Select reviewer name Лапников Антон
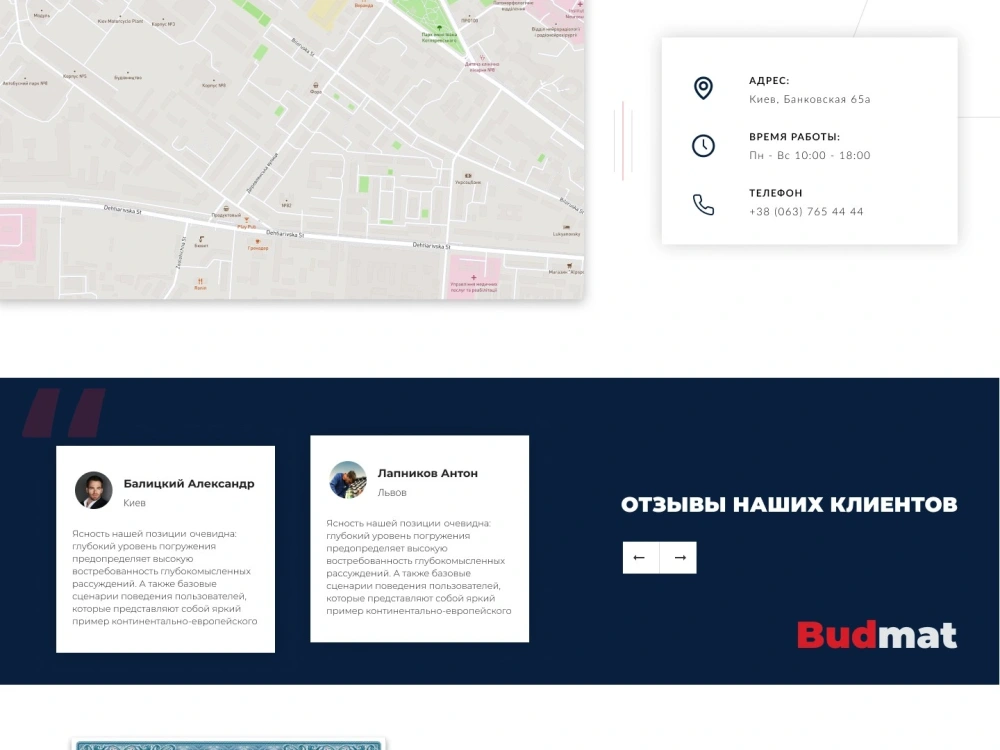The height and width of the screenshot is (750, 1000). pos(427,473)
